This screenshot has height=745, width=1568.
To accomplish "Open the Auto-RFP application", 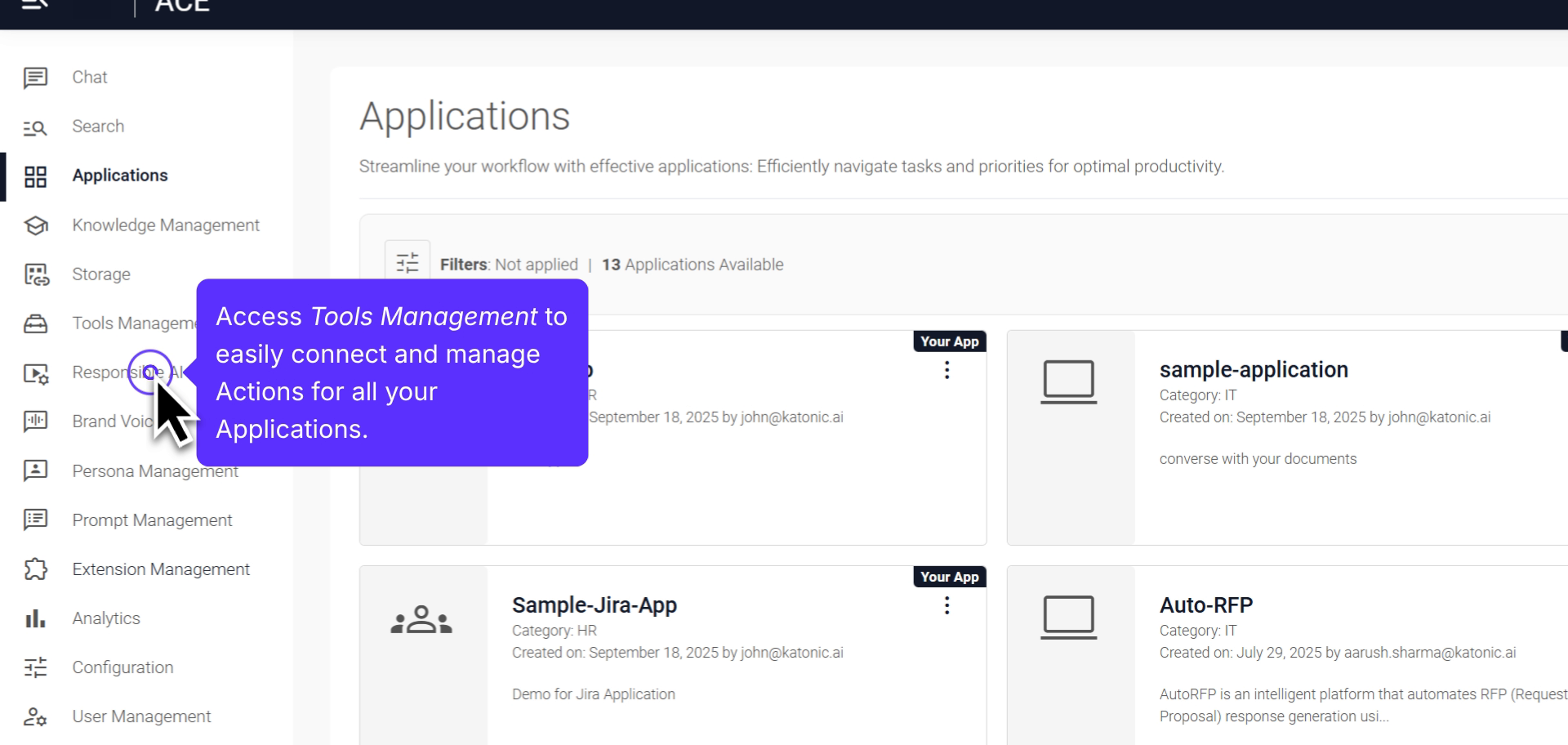I will 1205,604.
